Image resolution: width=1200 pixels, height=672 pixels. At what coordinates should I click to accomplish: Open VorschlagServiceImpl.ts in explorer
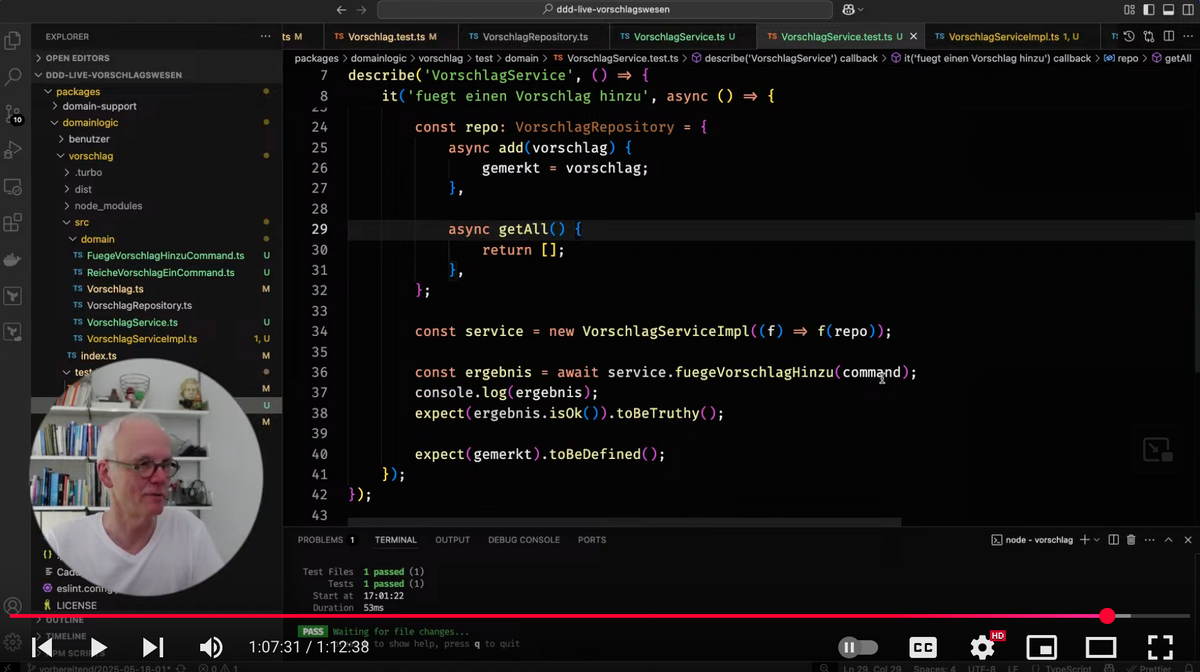(x=142, y=339)
